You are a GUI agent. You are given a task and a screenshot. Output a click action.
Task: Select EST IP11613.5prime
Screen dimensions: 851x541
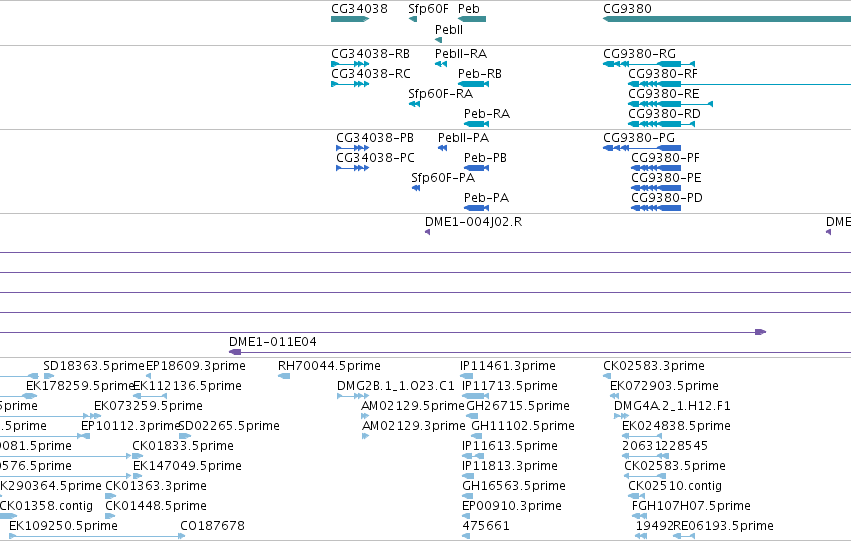(x=510, y=447)
